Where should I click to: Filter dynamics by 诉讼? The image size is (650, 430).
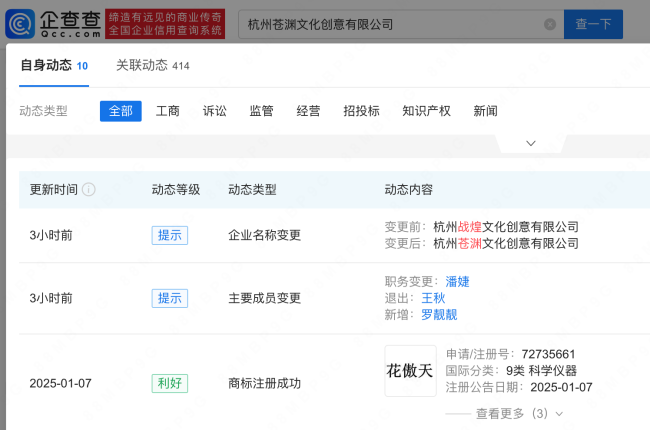(215, 111)
